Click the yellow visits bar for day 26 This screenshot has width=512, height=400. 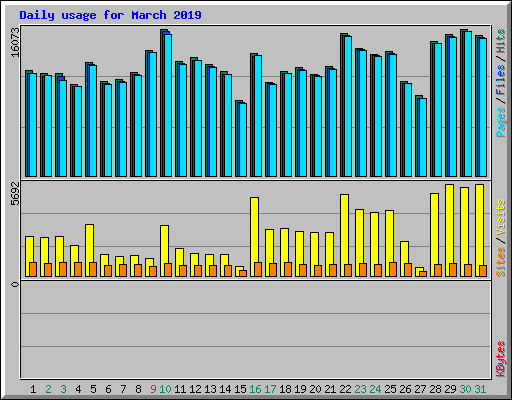click(x=404, y=259)
